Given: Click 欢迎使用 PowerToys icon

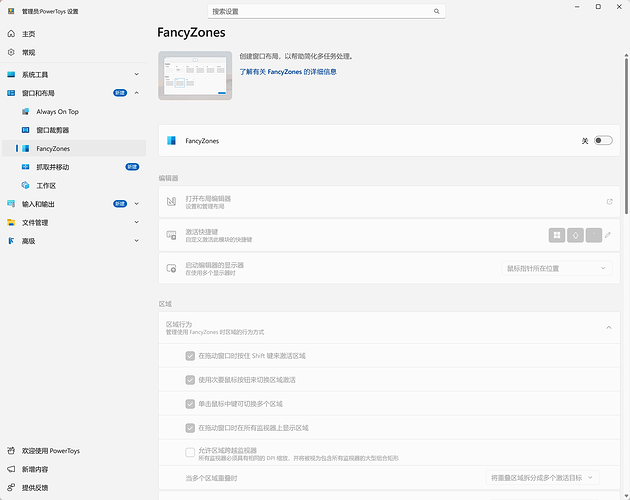Looking at the screenshot, I should point(11,451).
